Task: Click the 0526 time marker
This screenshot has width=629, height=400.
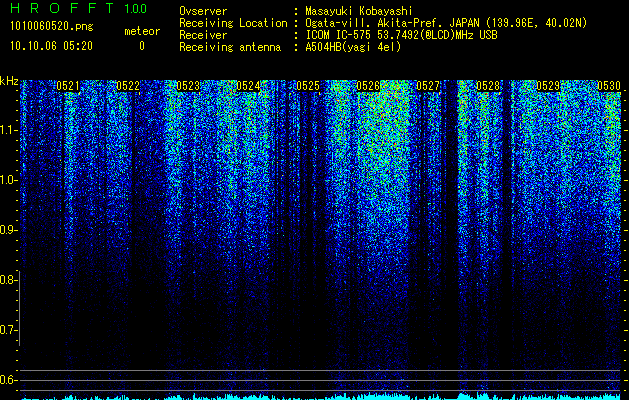Action: (368, 86)
